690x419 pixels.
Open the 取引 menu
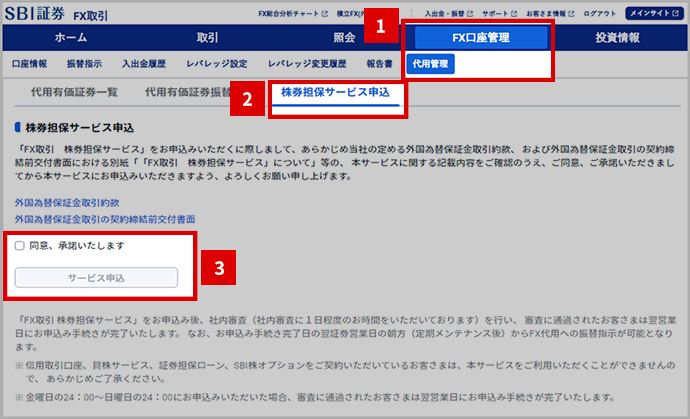click(207, 38)
